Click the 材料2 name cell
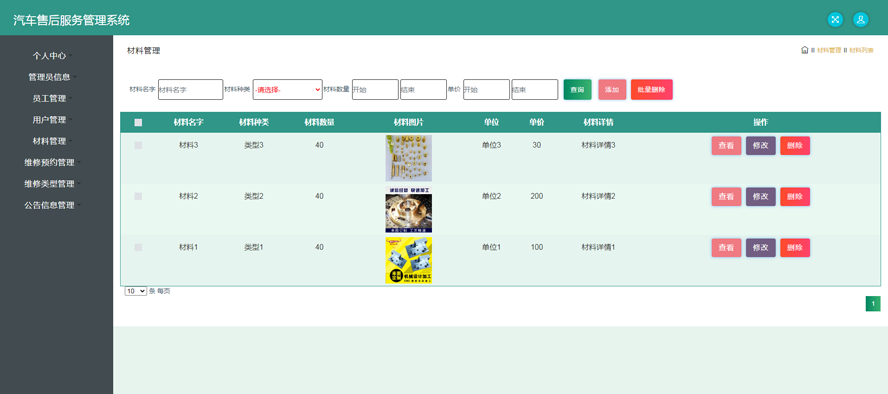This screenshot has height=394, width=888. click(x=189, y=196)
